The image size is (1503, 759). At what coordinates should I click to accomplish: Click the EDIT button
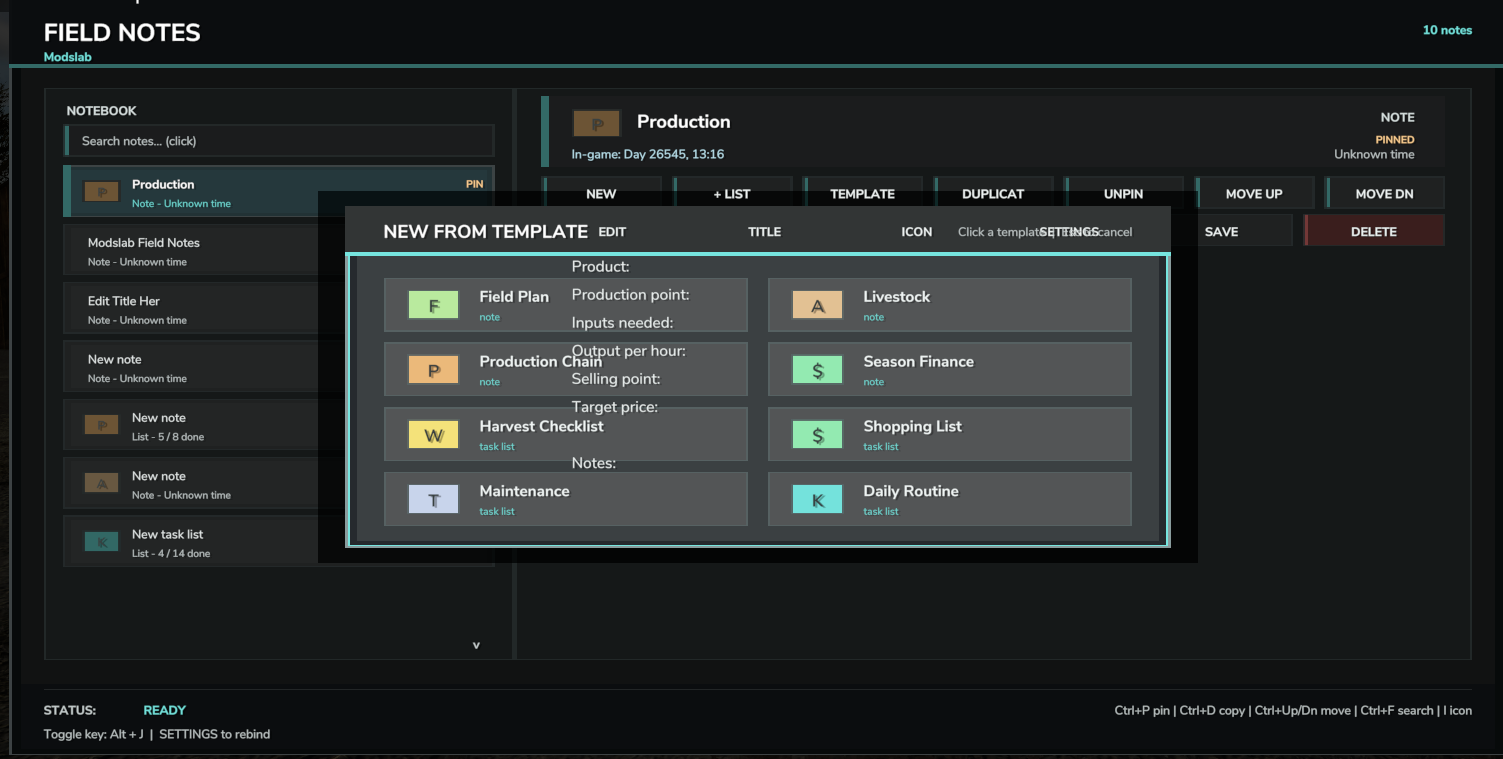(x=612, y=231)
